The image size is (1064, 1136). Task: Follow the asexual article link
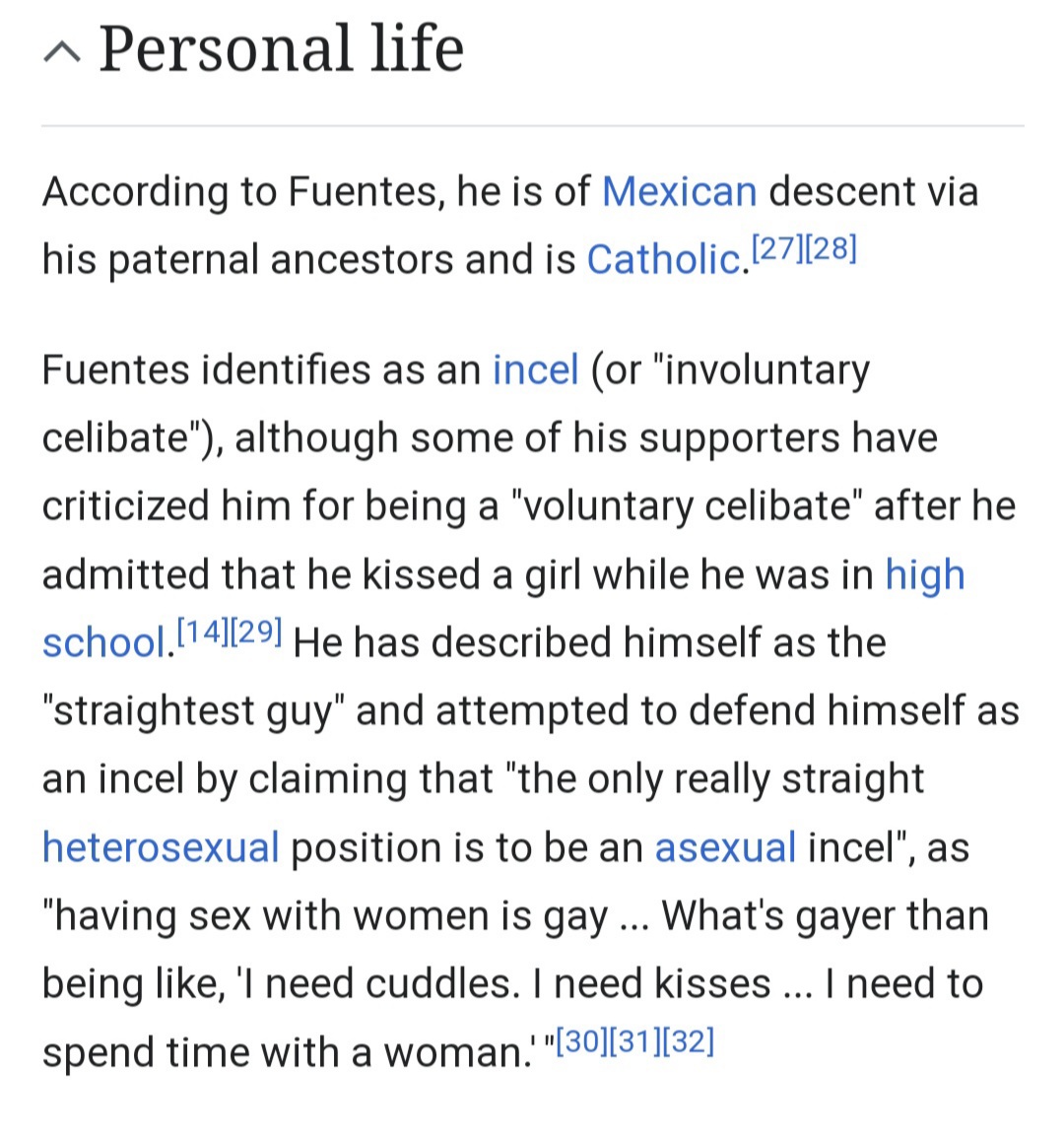click(x=725, y=847)
